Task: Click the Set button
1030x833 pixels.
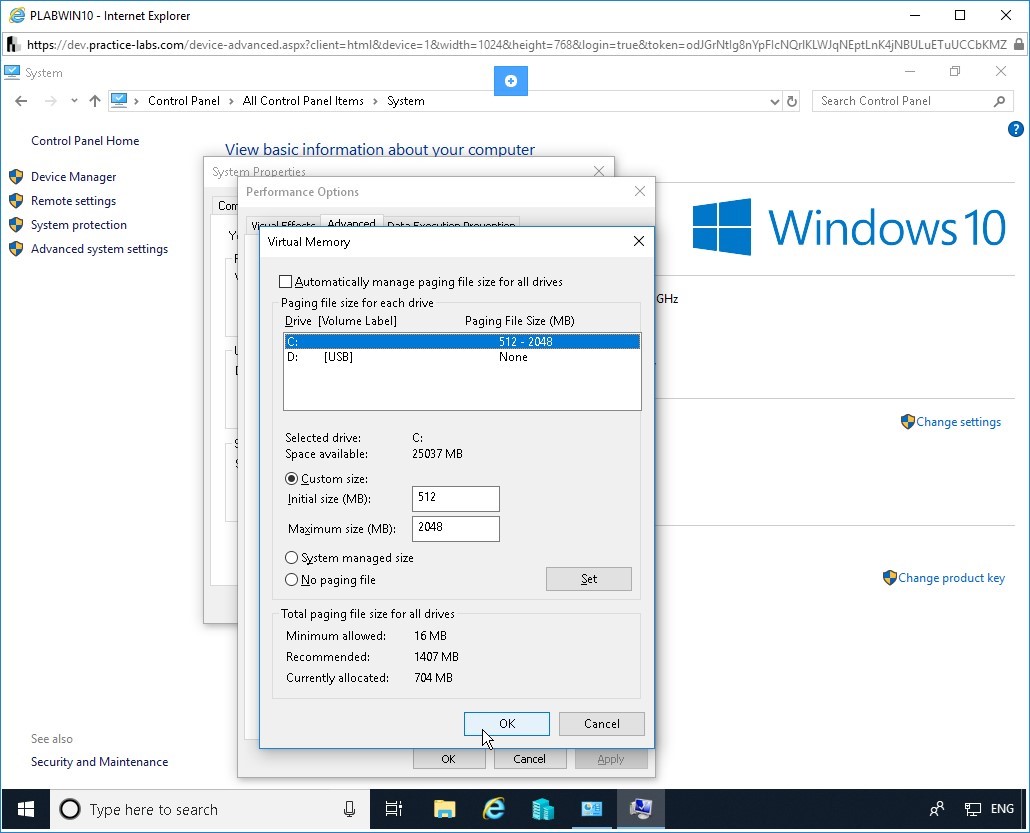Action: pos(589,579)
